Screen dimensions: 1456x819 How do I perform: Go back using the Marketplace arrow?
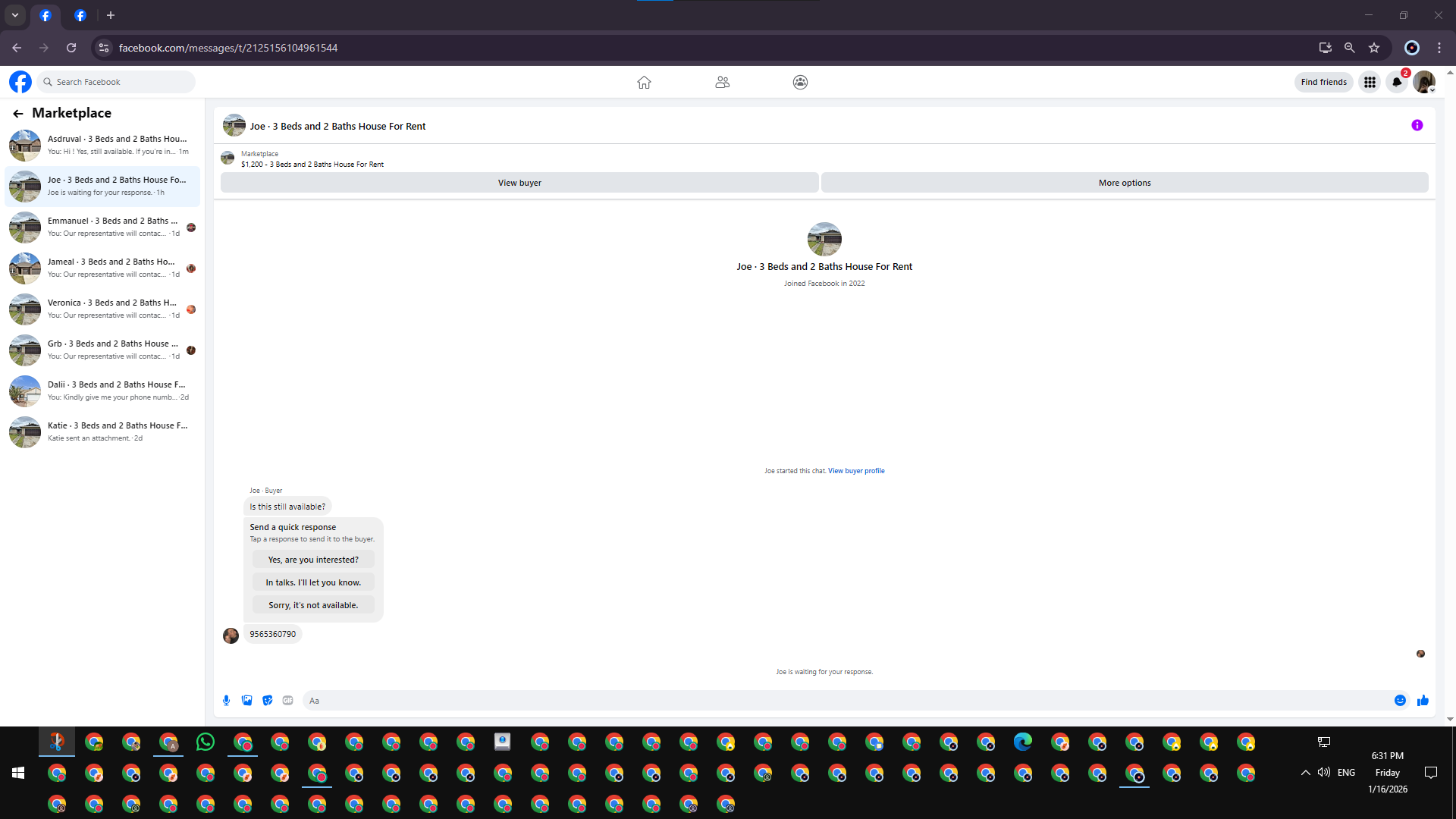point(18,114)
